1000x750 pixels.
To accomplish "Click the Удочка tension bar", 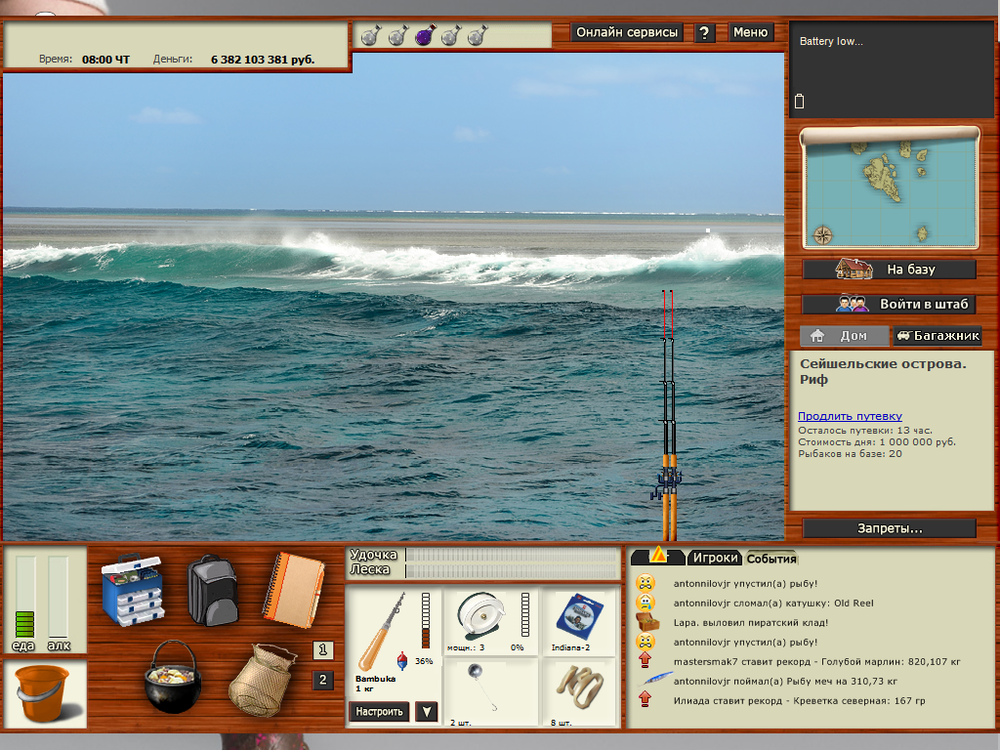I will click(x=510, y=554).
